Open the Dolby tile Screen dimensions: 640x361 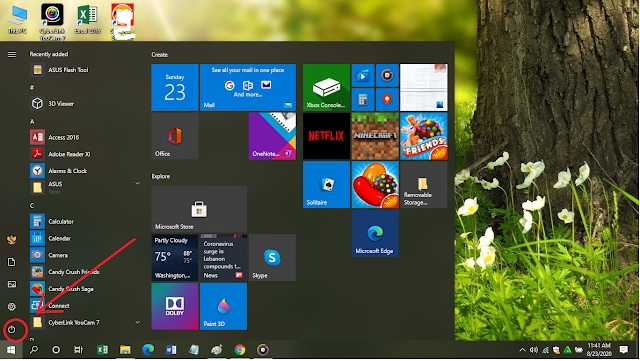coord(175,306)
